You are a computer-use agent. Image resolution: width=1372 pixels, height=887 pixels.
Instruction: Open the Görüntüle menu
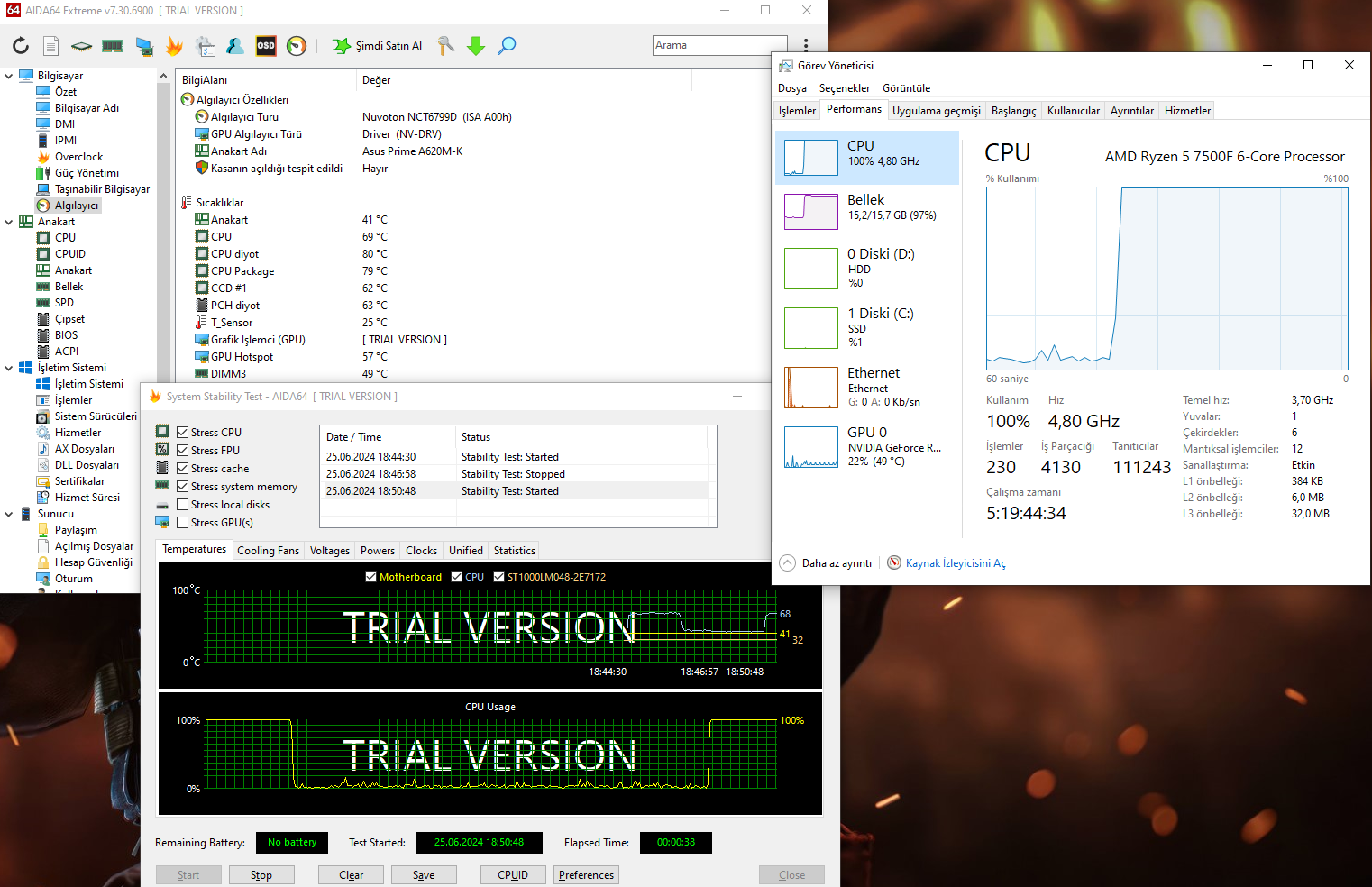(906, 88)
